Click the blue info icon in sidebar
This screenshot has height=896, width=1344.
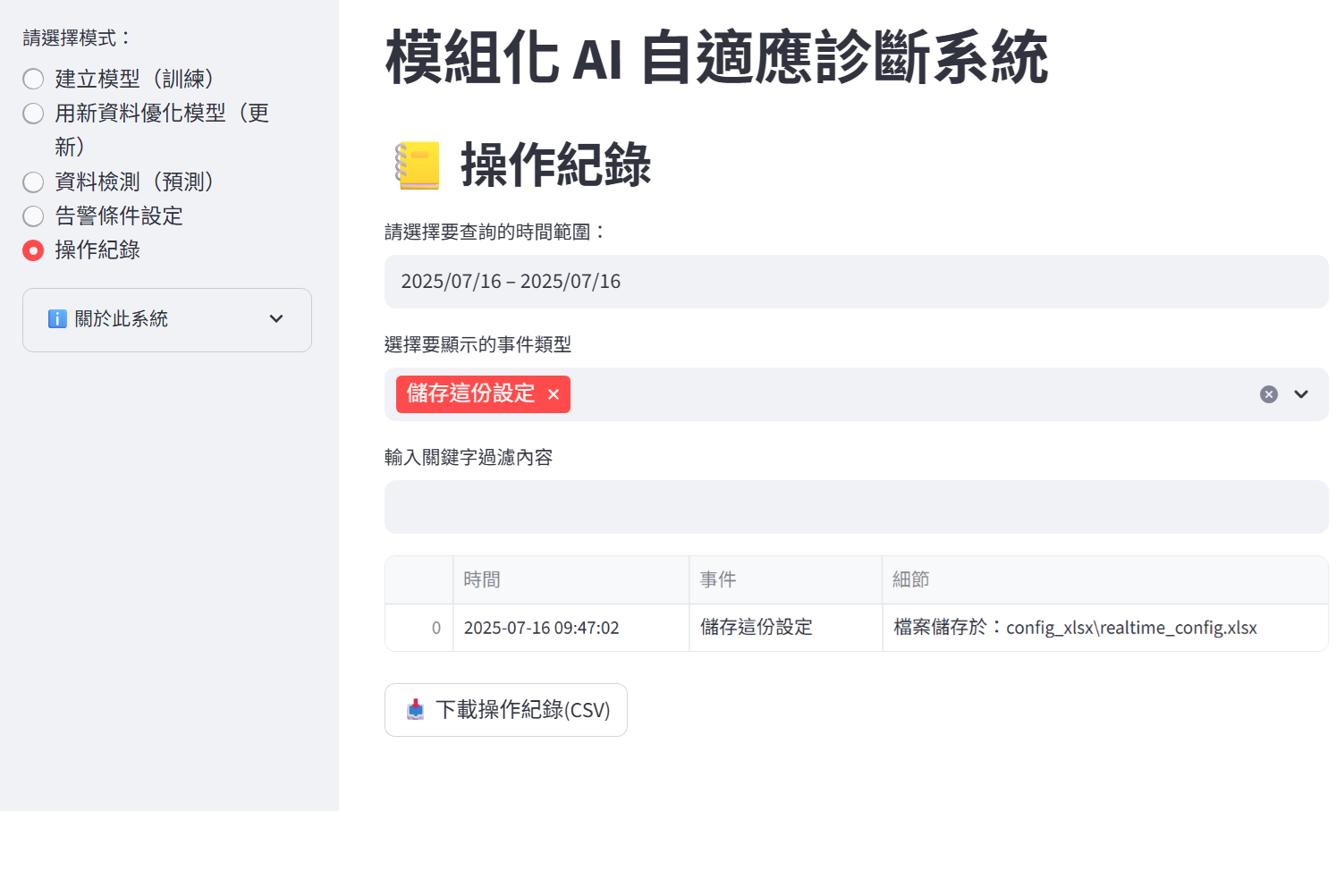pyautogui.click(x=57, y=319)
